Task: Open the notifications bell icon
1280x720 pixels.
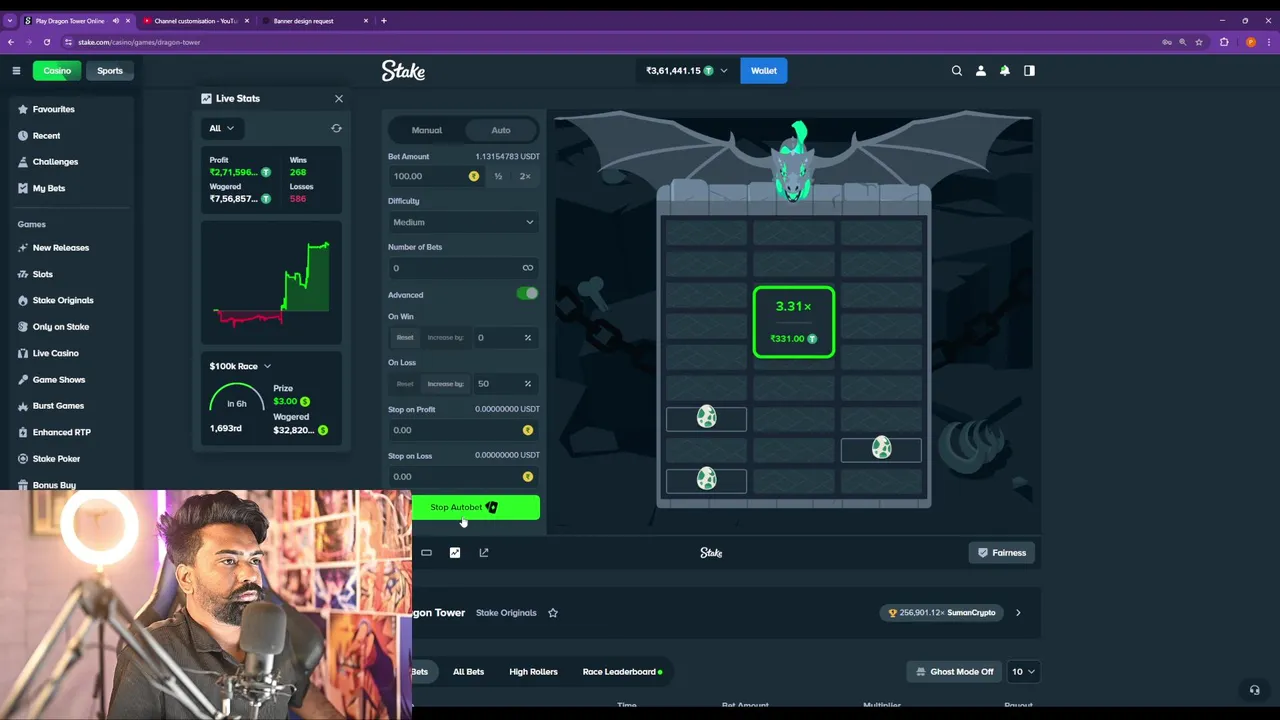Action: pos(1005,70)
